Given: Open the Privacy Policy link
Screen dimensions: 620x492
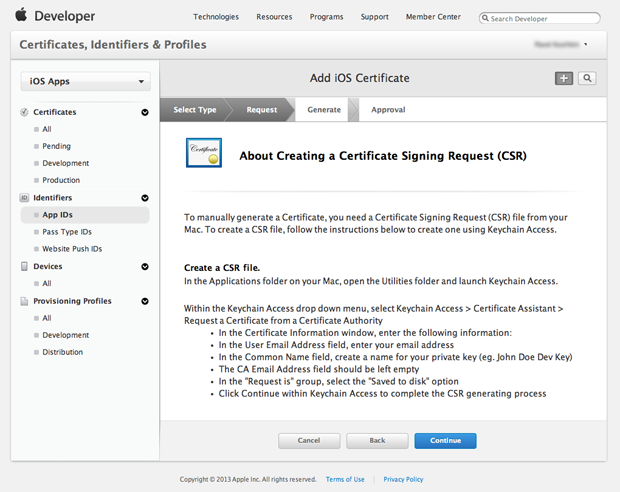Looking at the screenshot, I should coord(403,479).
